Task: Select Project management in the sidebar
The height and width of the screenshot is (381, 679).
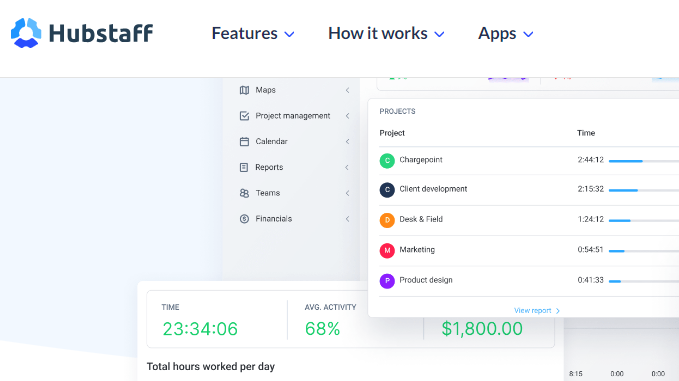Action: point(294,116)
